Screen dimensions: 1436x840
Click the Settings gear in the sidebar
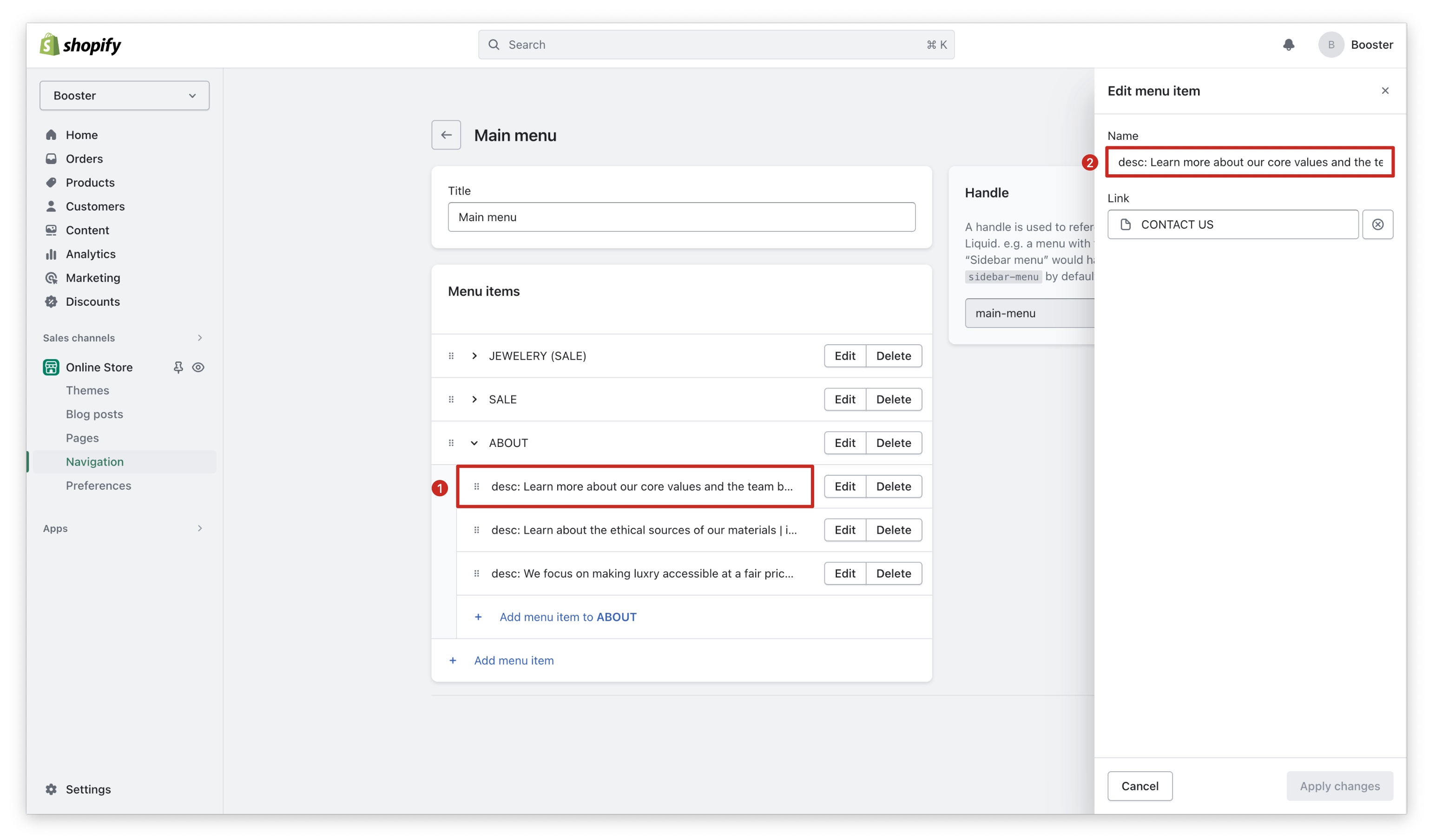pos(51,789)
